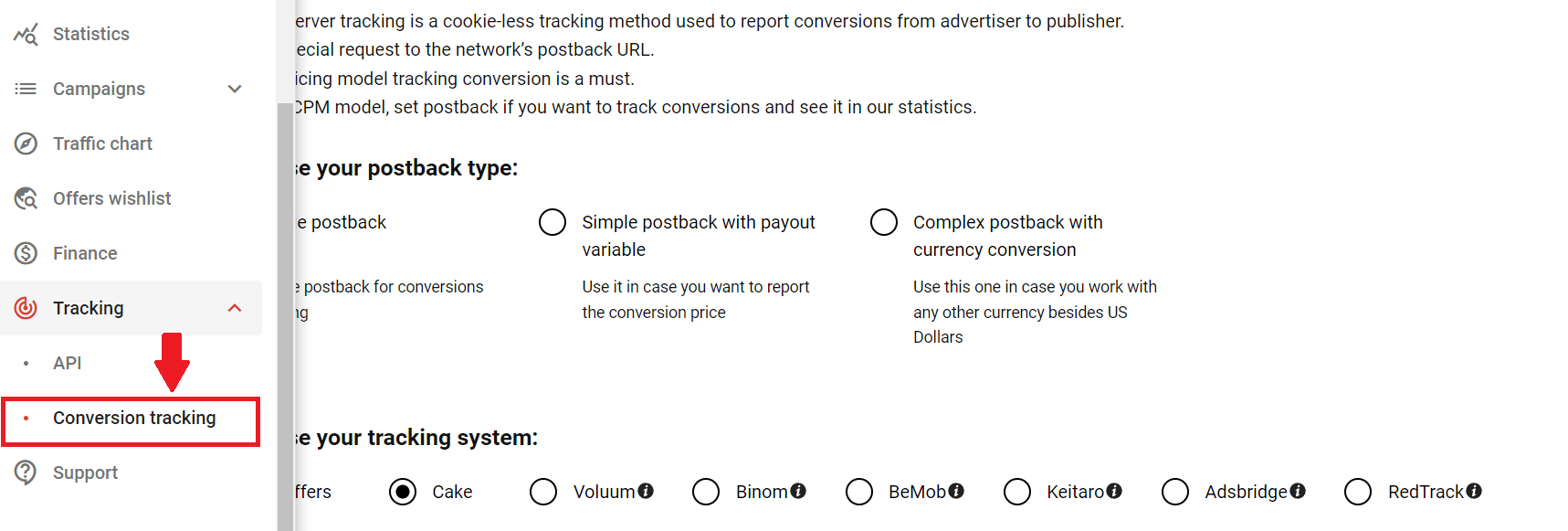Select the RedTrack radio button
1568x531 pixels.
click(1357, 492)
